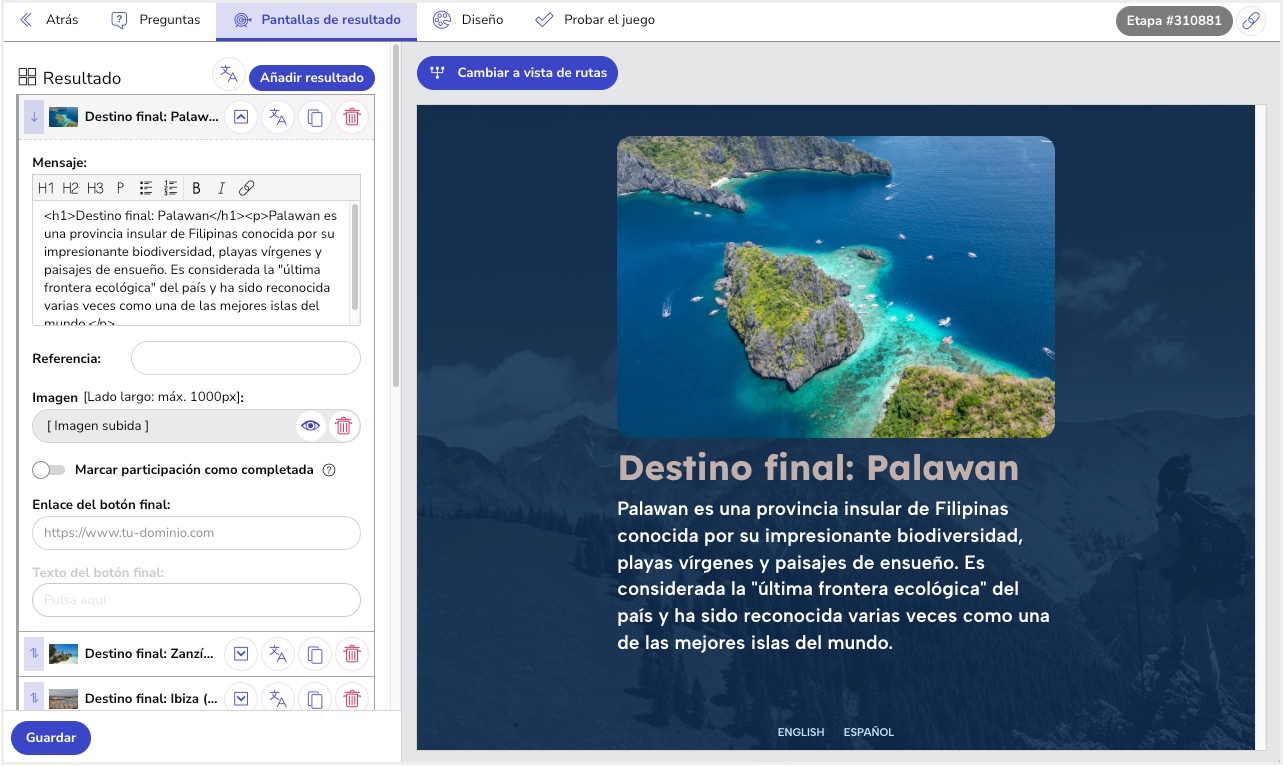
Task: Translate the Palawan result entry
Action: point(278,118)
